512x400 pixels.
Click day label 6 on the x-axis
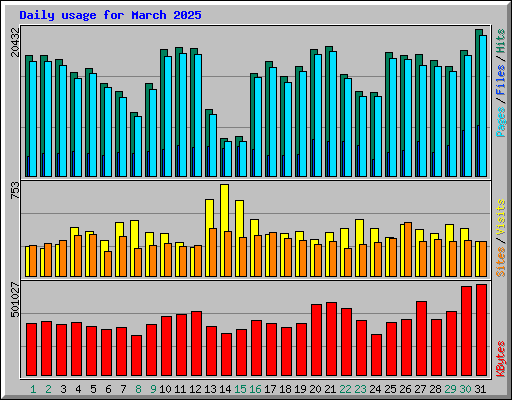click(x=108, y=389)
